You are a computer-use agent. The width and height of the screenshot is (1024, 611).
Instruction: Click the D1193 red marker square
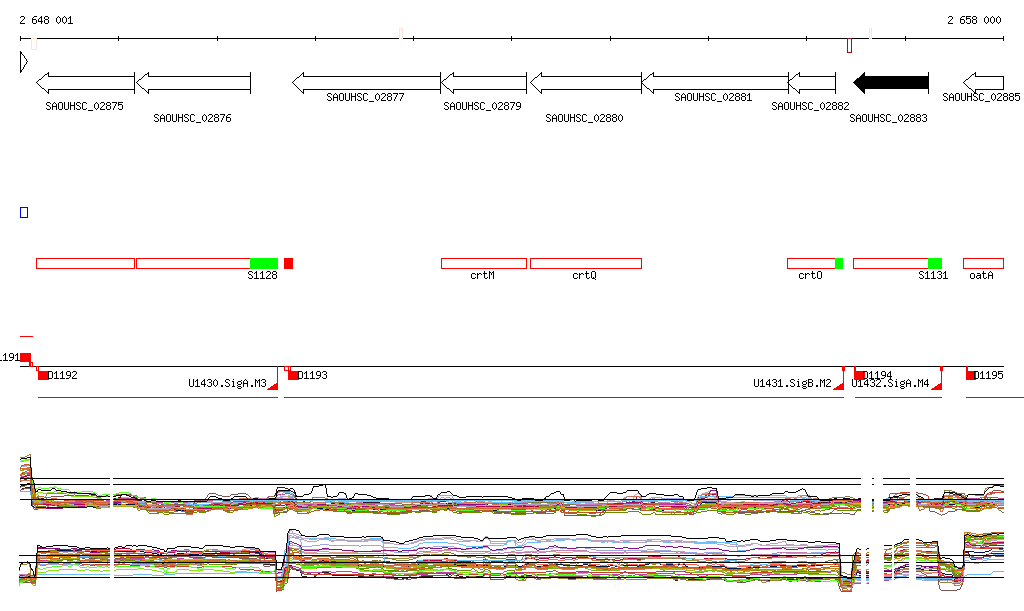pyautogui.click(x=293, y=375)
